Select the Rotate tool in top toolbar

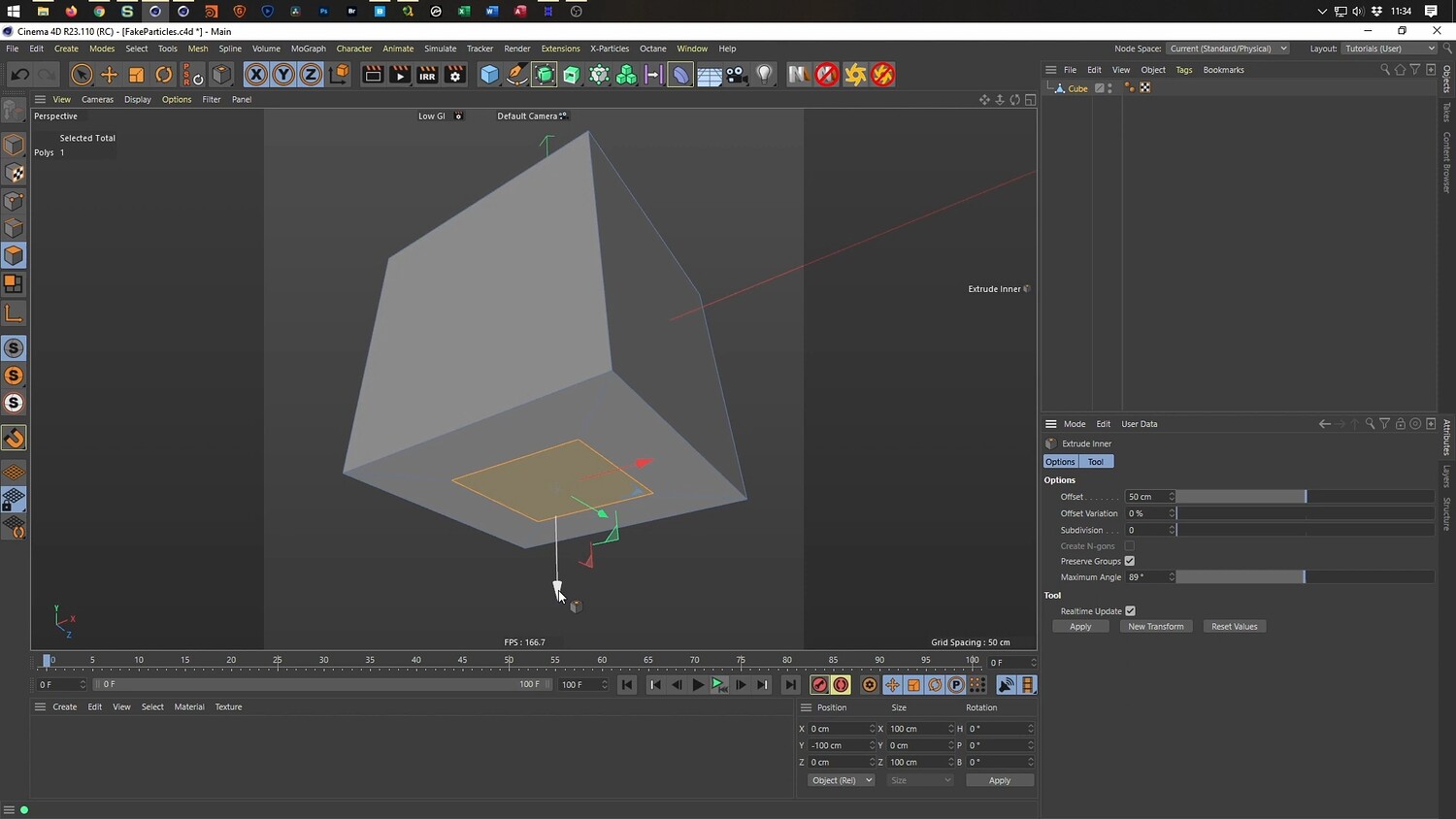coord(164,75)
